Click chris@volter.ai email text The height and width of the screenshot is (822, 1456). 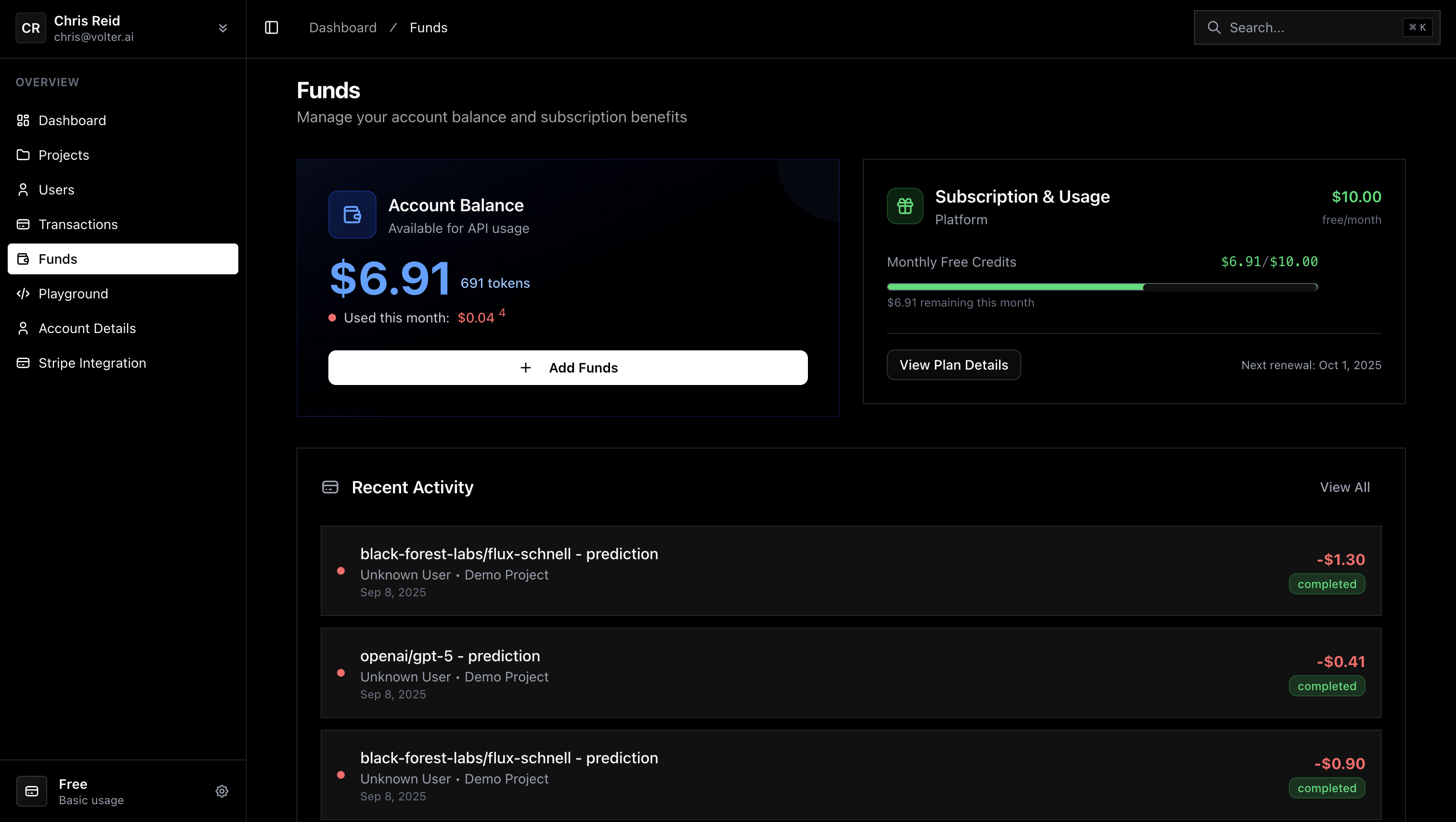[x=94, y=37]
